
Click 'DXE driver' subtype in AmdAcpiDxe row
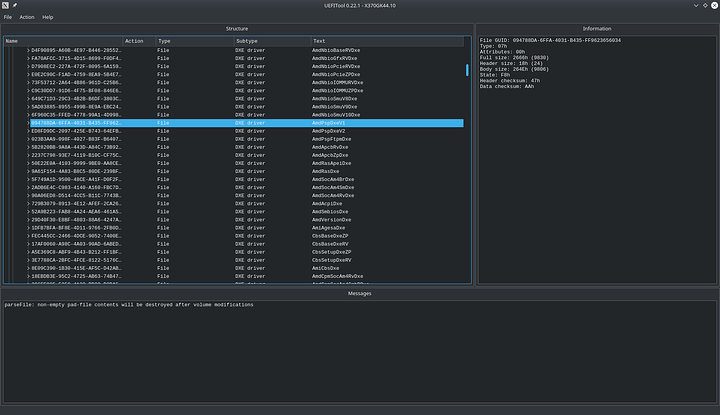pos(250,204)
